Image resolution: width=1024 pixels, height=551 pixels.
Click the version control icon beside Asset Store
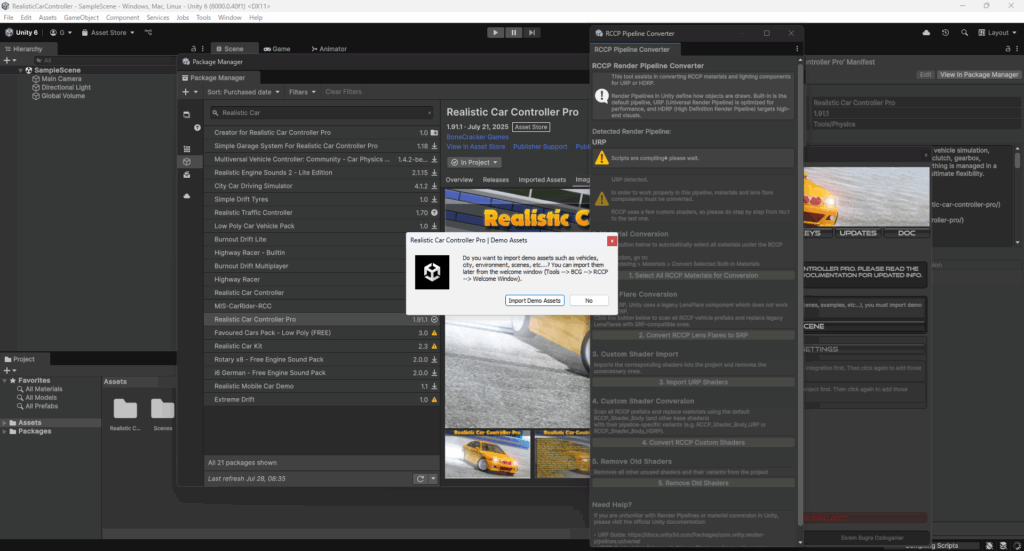[146, 32]
